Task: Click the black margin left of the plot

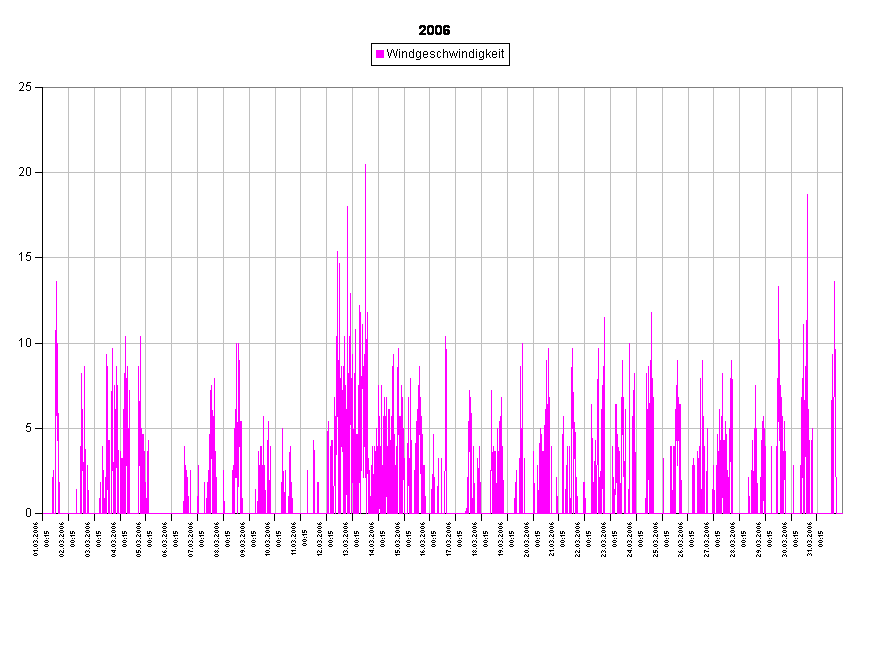Action: pyautogui.click(x=20, y=300)
